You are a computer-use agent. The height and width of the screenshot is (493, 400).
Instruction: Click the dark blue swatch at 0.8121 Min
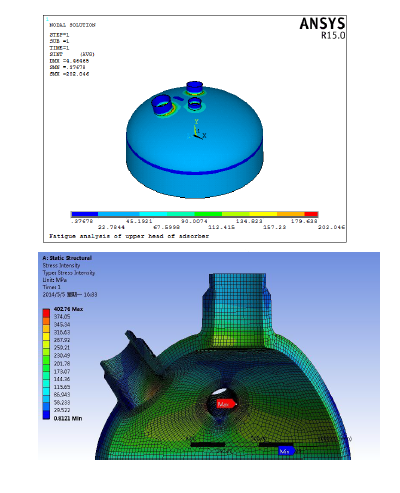coord(46,414)
